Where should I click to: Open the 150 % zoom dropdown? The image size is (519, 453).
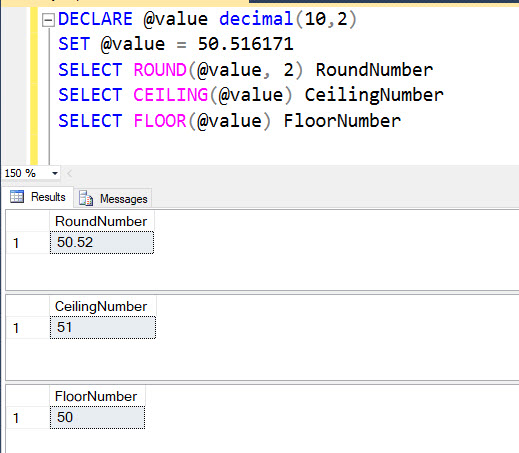pos(55,173)
